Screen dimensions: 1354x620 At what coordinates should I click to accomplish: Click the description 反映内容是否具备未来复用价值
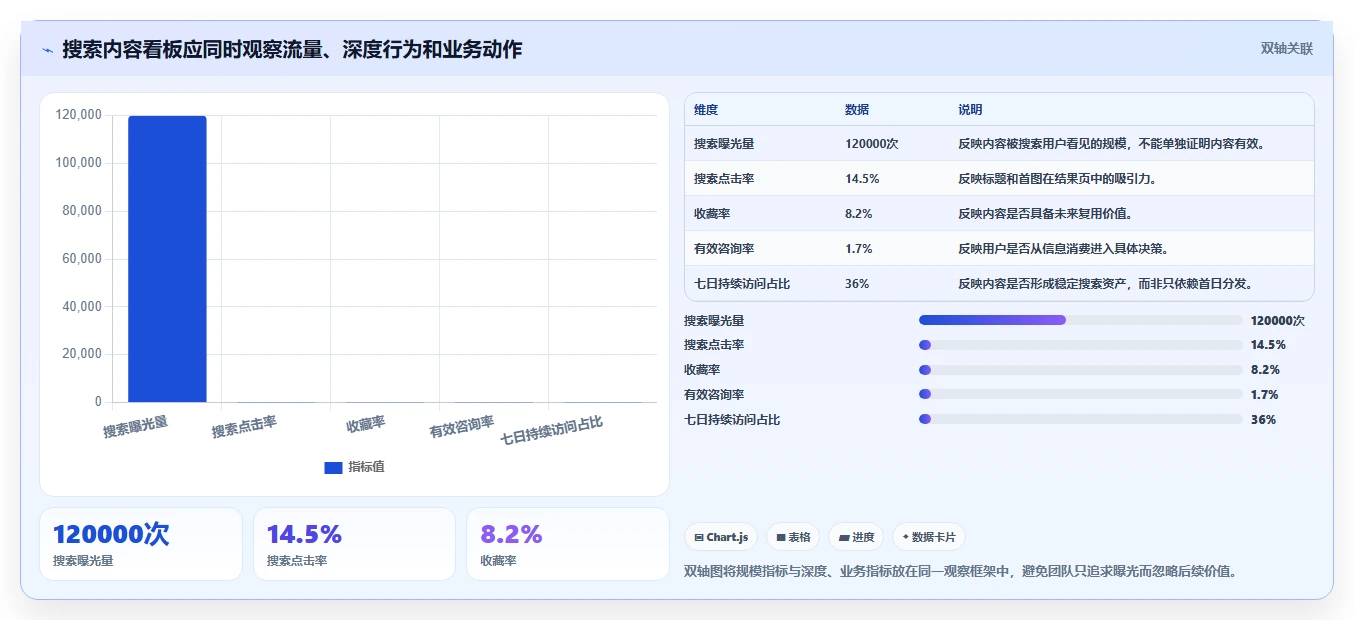click(1045, 214)
